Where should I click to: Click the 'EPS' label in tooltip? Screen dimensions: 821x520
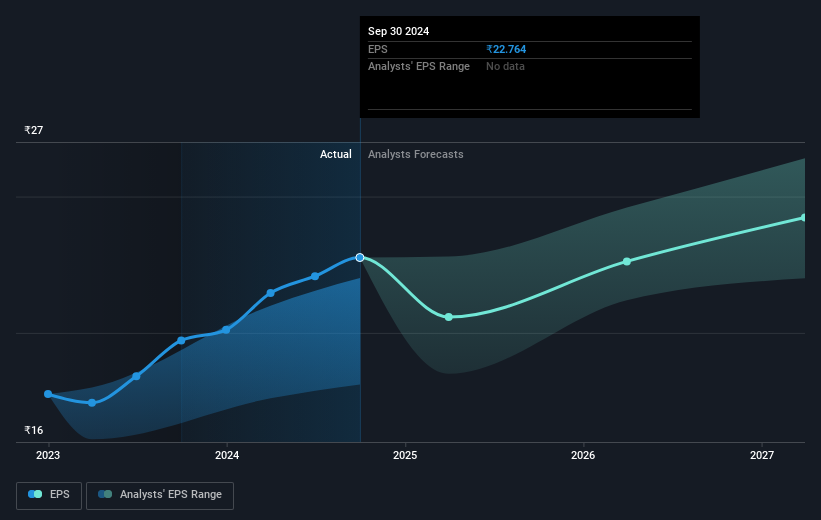coord(378,49)
